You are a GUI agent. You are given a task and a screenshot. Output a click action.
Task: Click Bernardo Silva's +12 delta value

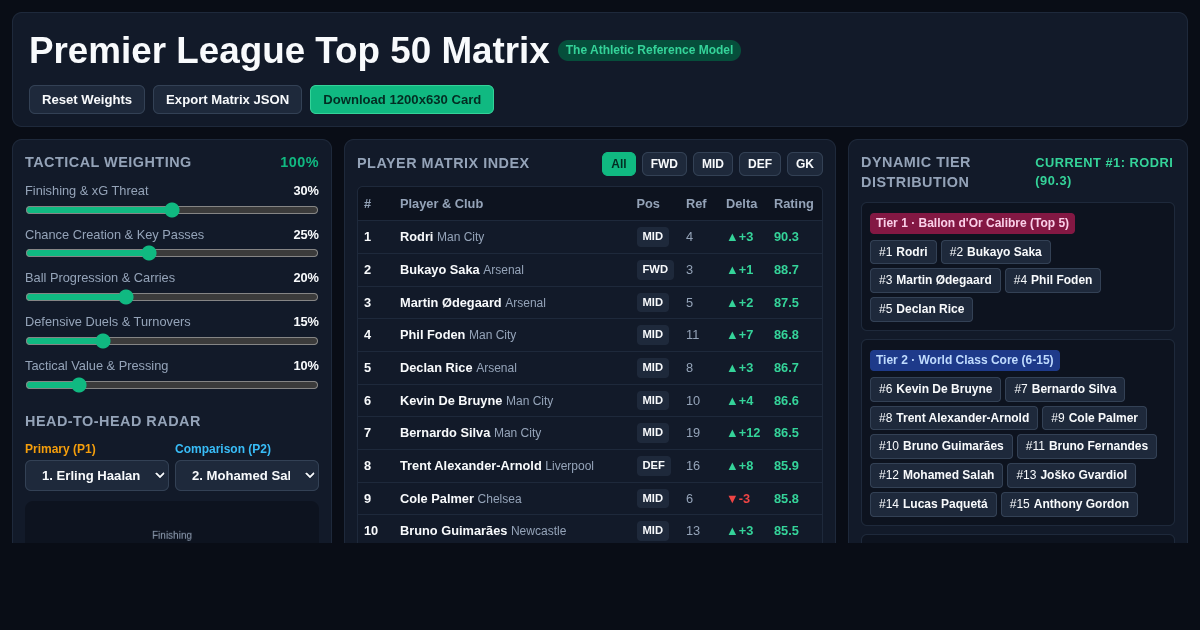point(743,433)
